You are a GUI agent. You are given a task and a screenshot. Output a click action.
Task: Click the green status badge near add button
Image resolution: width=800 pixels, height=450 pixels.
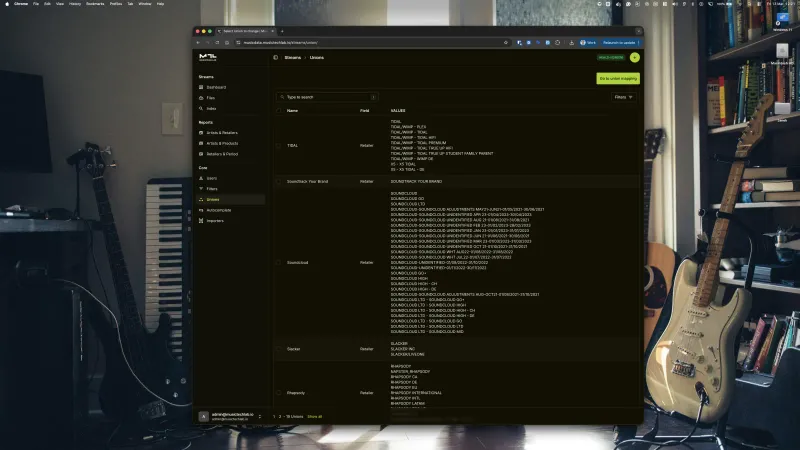tap(611, 58)
